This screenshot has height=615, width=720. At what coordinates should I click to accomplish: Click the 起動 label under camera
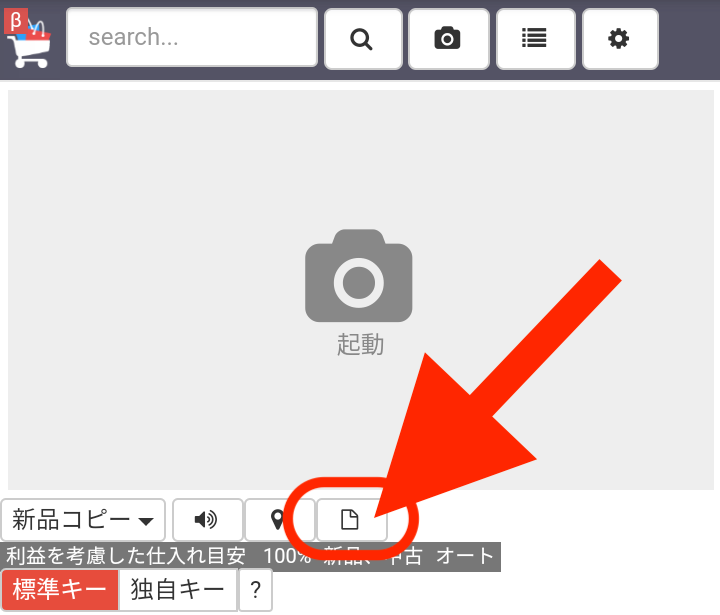[x=360, y=344]
